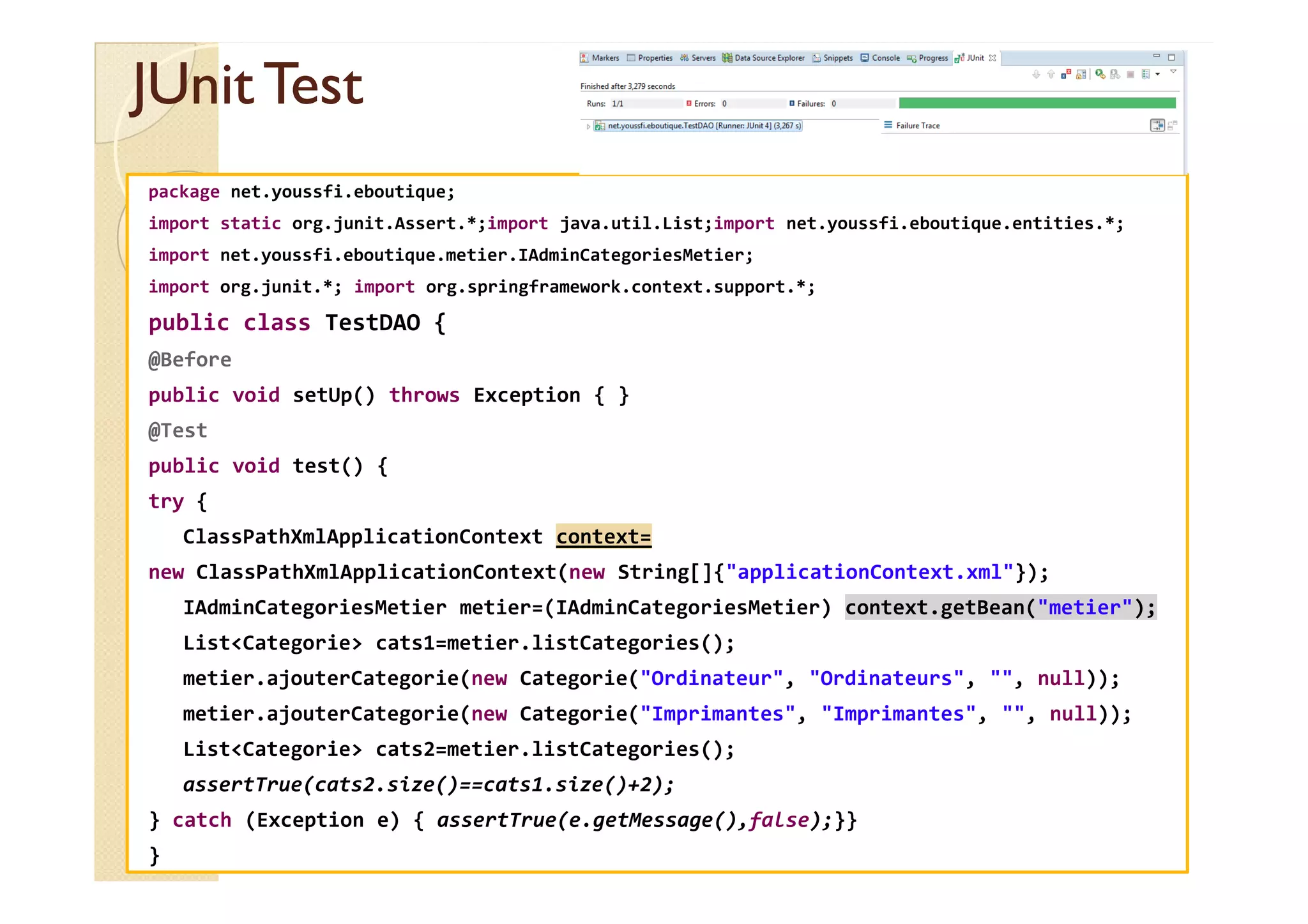Image resolution: width=1308 pixels, height=924 pixels.
Task: Click the Failure Trace label
Action: tap(918, 126)
